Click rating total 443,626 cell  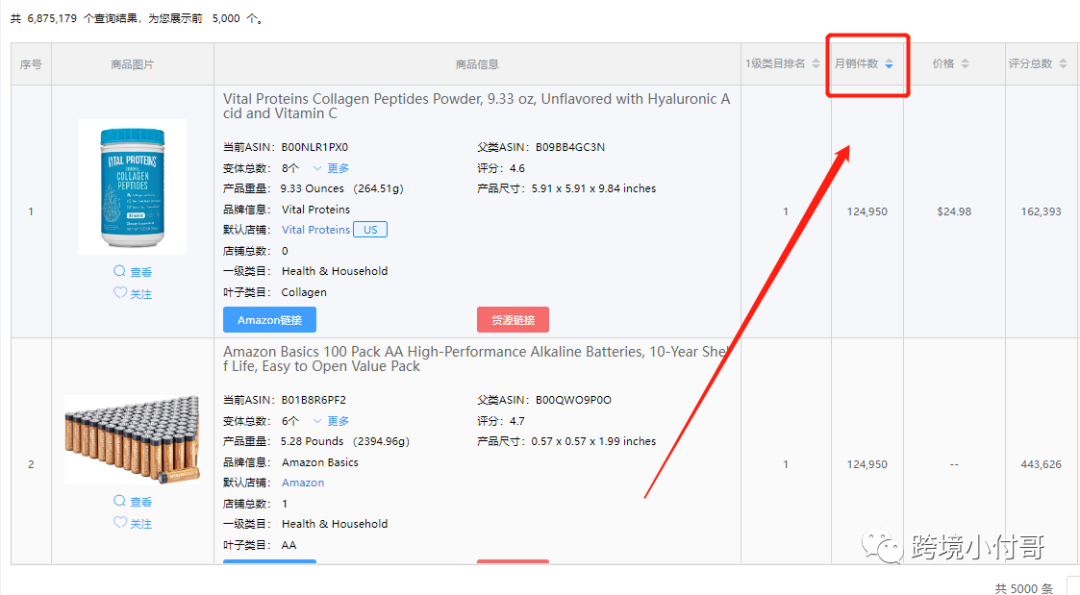pyautogui.click(x=1041, y=464)
